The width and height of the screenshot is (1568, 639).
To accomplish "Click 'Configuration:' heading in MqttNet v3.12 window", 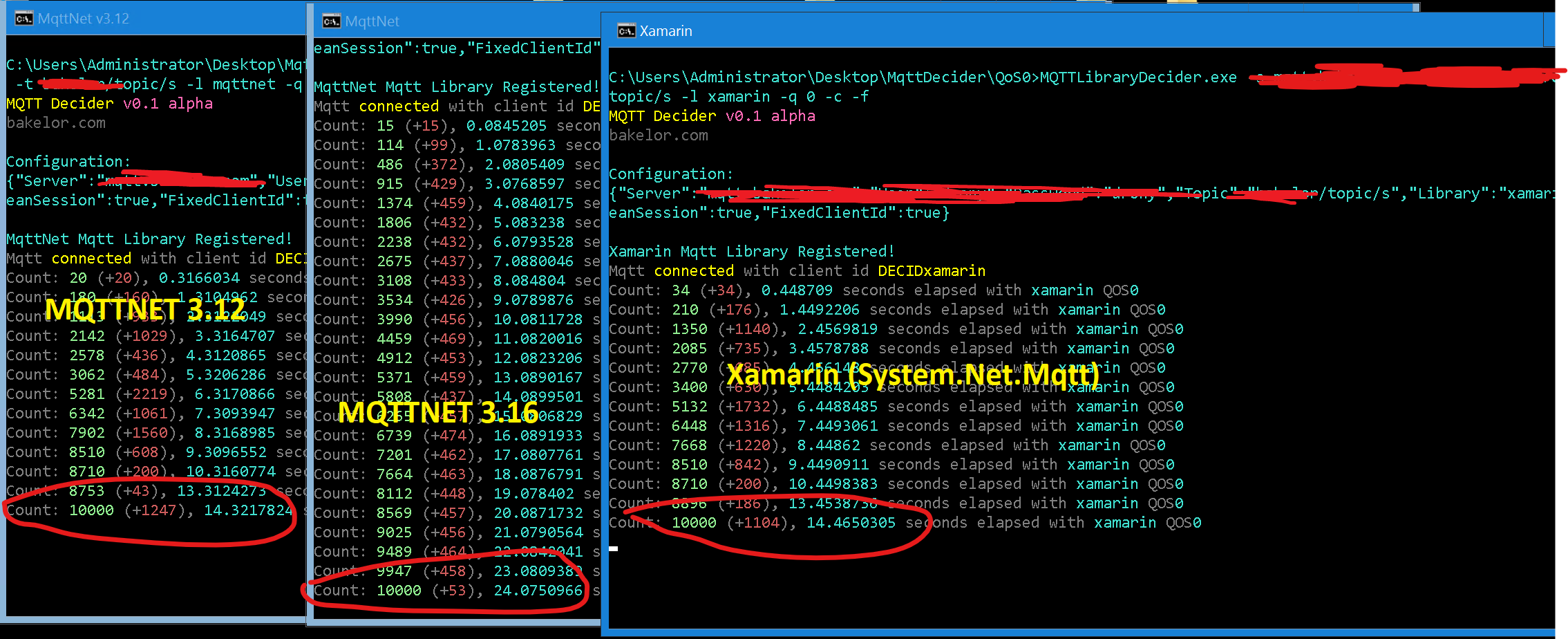I will 68,162.
